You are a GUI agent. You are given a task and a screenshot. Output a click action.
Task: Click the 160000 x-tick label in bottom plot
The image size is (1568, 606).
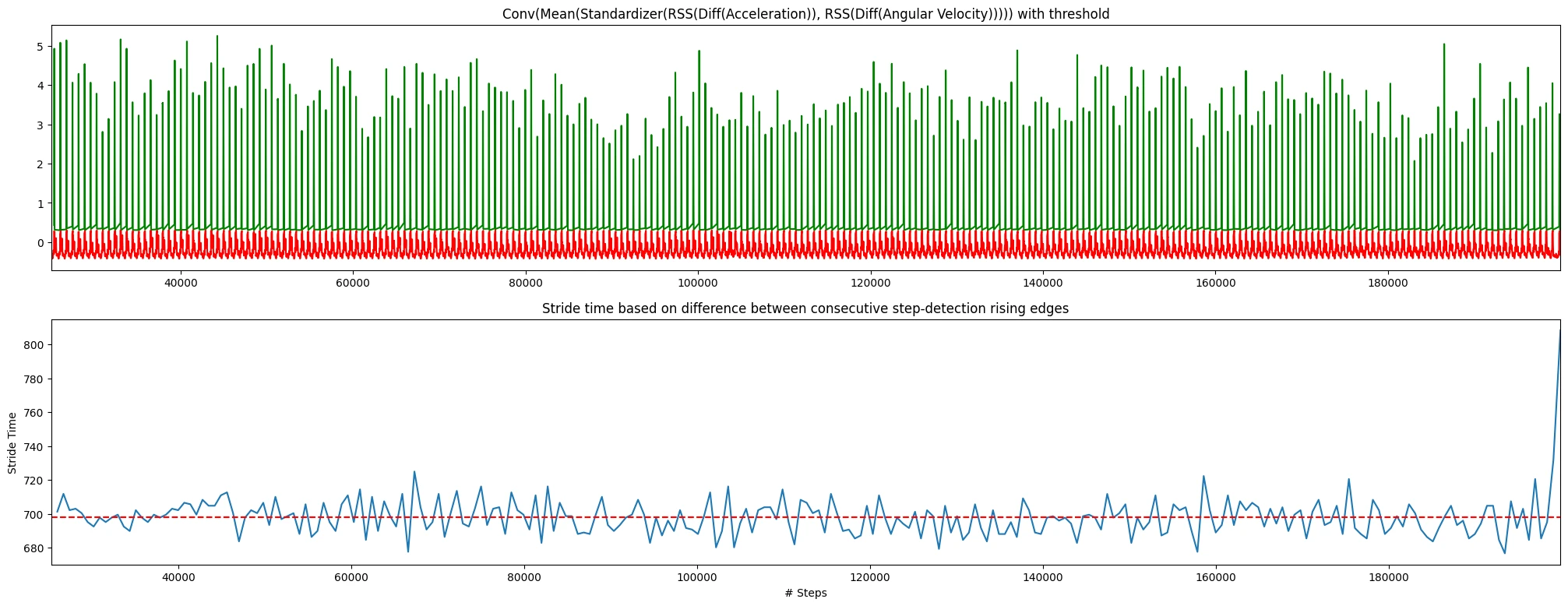coord(1215,577)
